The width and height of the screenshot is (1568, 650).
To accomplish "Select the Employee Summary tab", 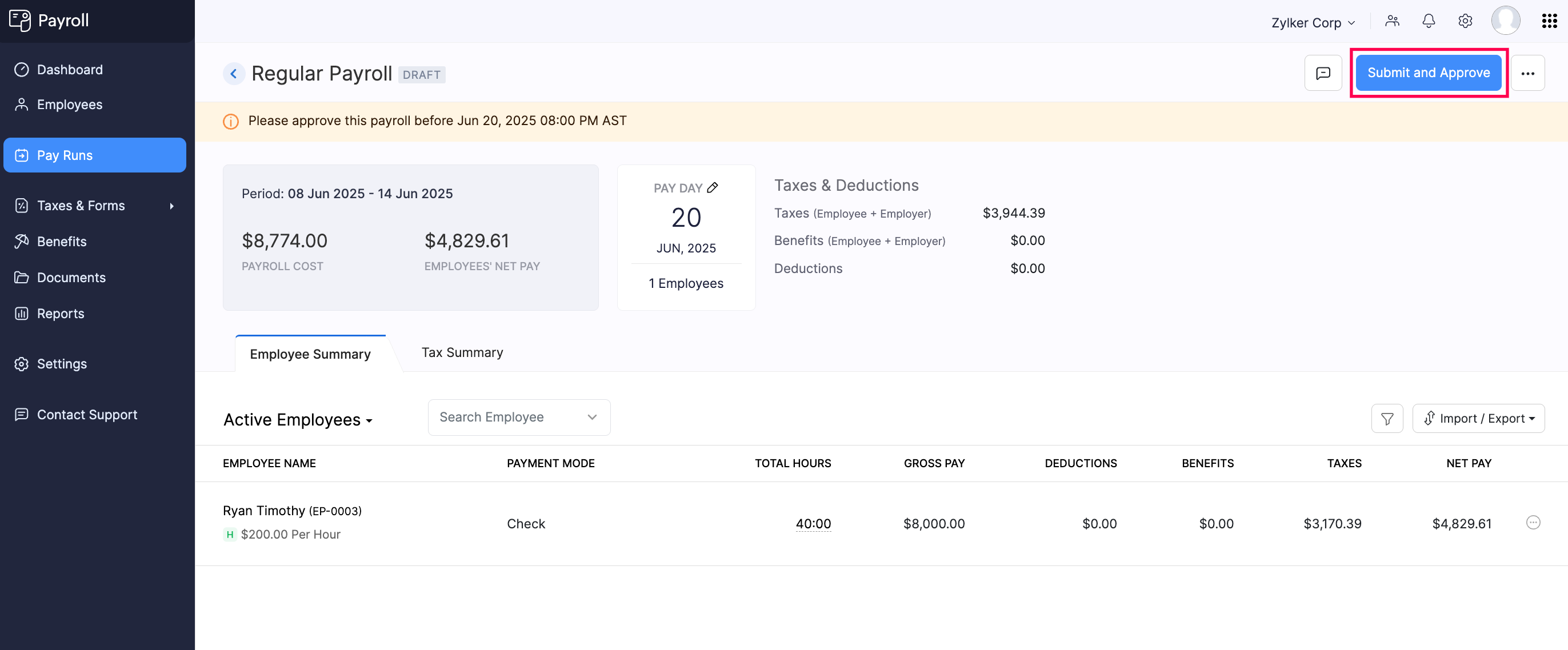I will 310,353.
